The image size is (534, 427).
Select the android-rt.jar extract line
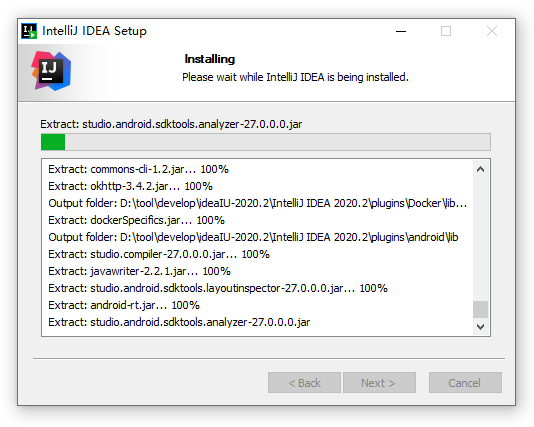(x=124, y=305)
